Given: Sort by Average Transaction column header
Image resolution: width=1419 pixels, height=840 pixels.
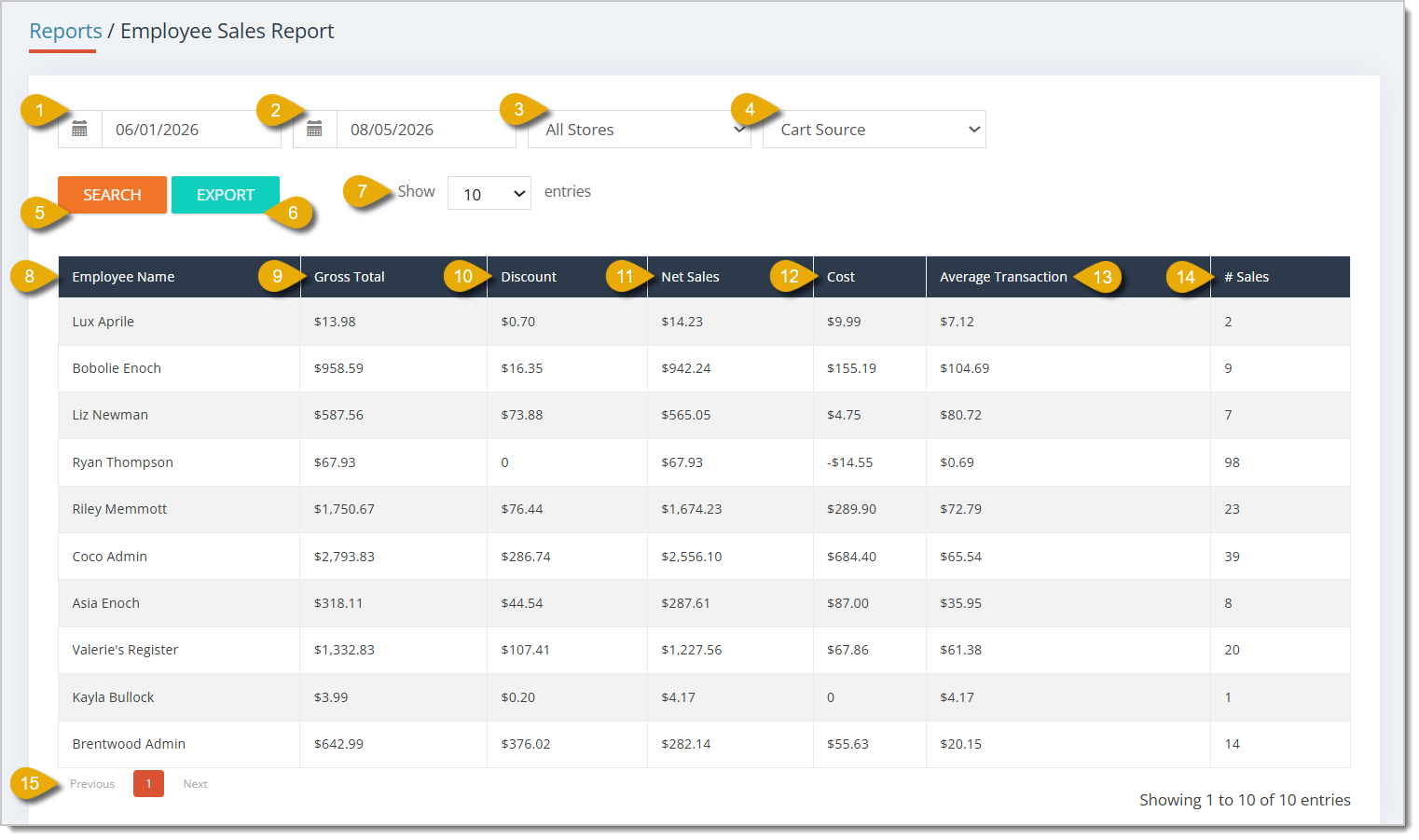Looking at the screenshot, I should tap(1068, 277).
